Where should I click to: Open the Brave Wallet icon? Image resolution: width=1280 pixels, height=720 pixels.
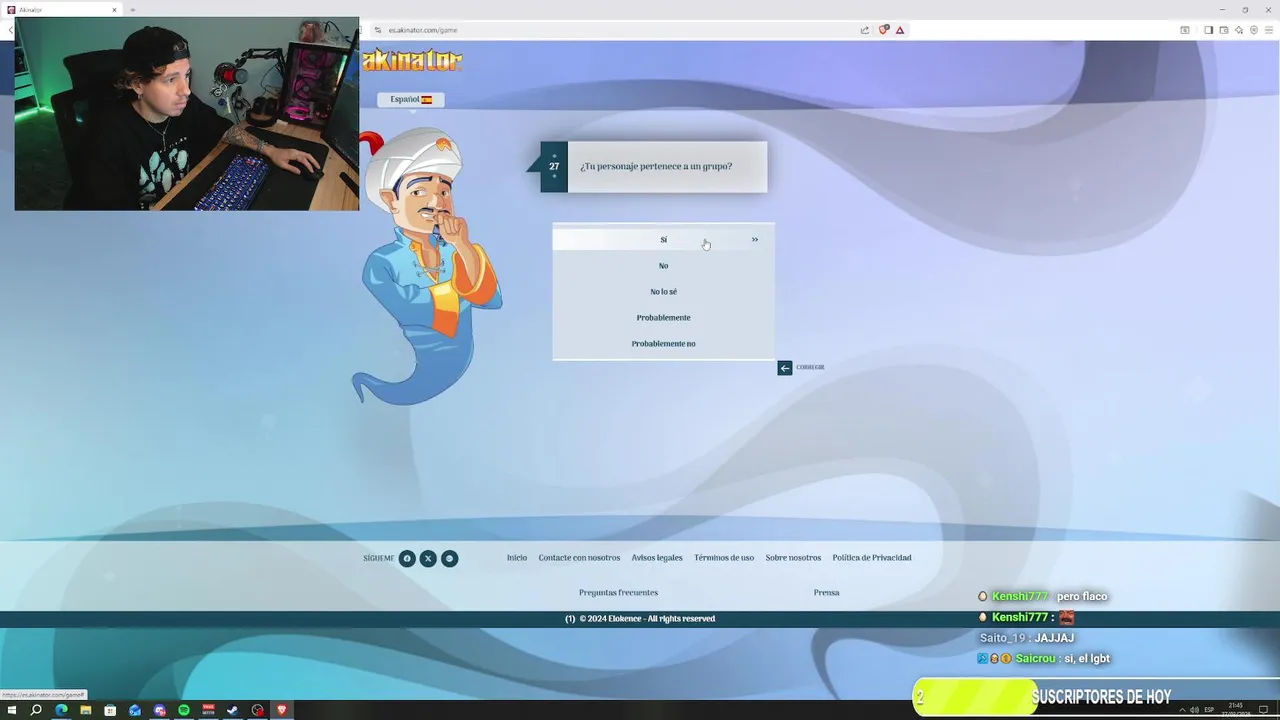pyautogui.click(x=1224, y=30)
